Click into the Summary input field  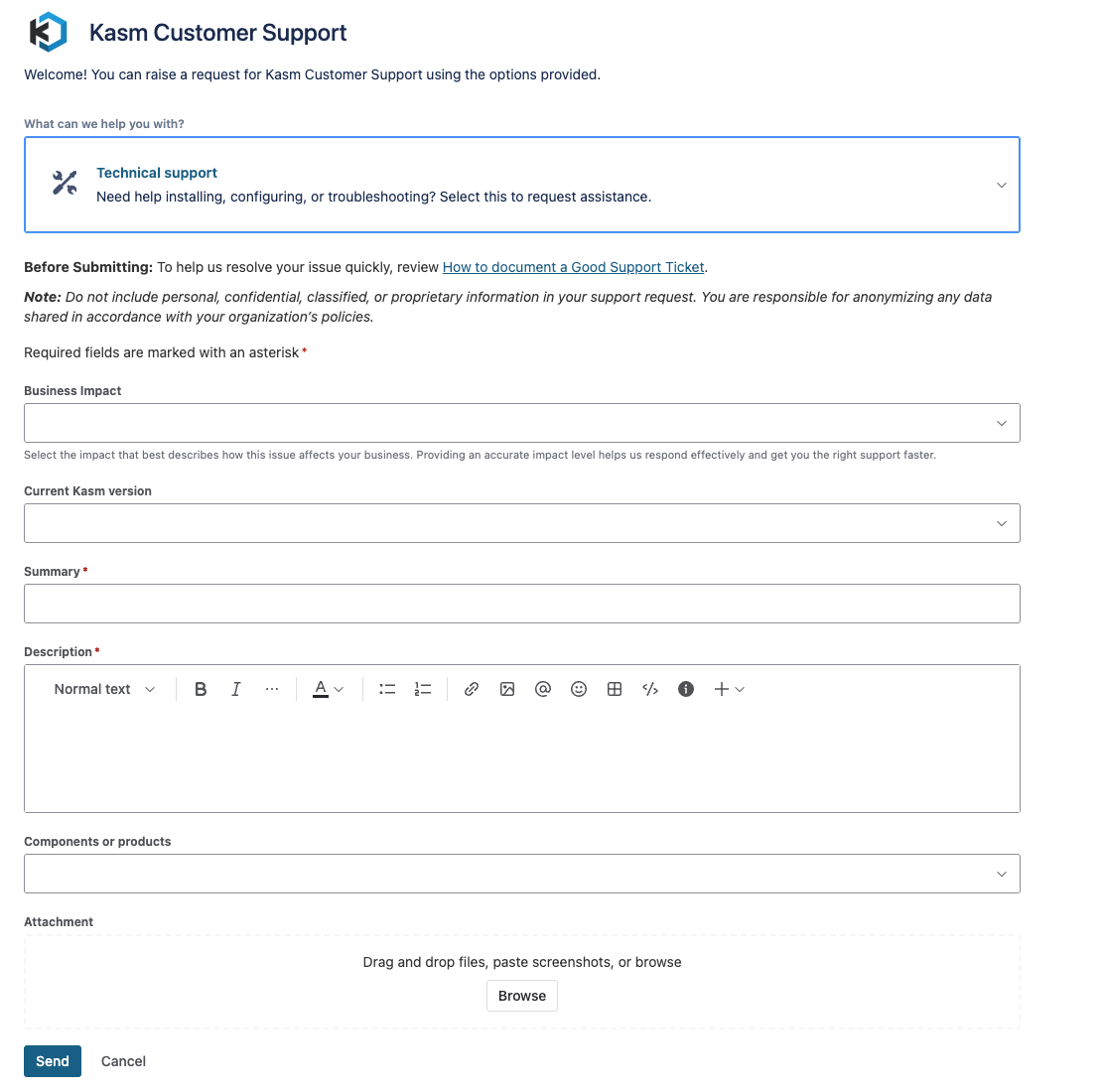521,604
